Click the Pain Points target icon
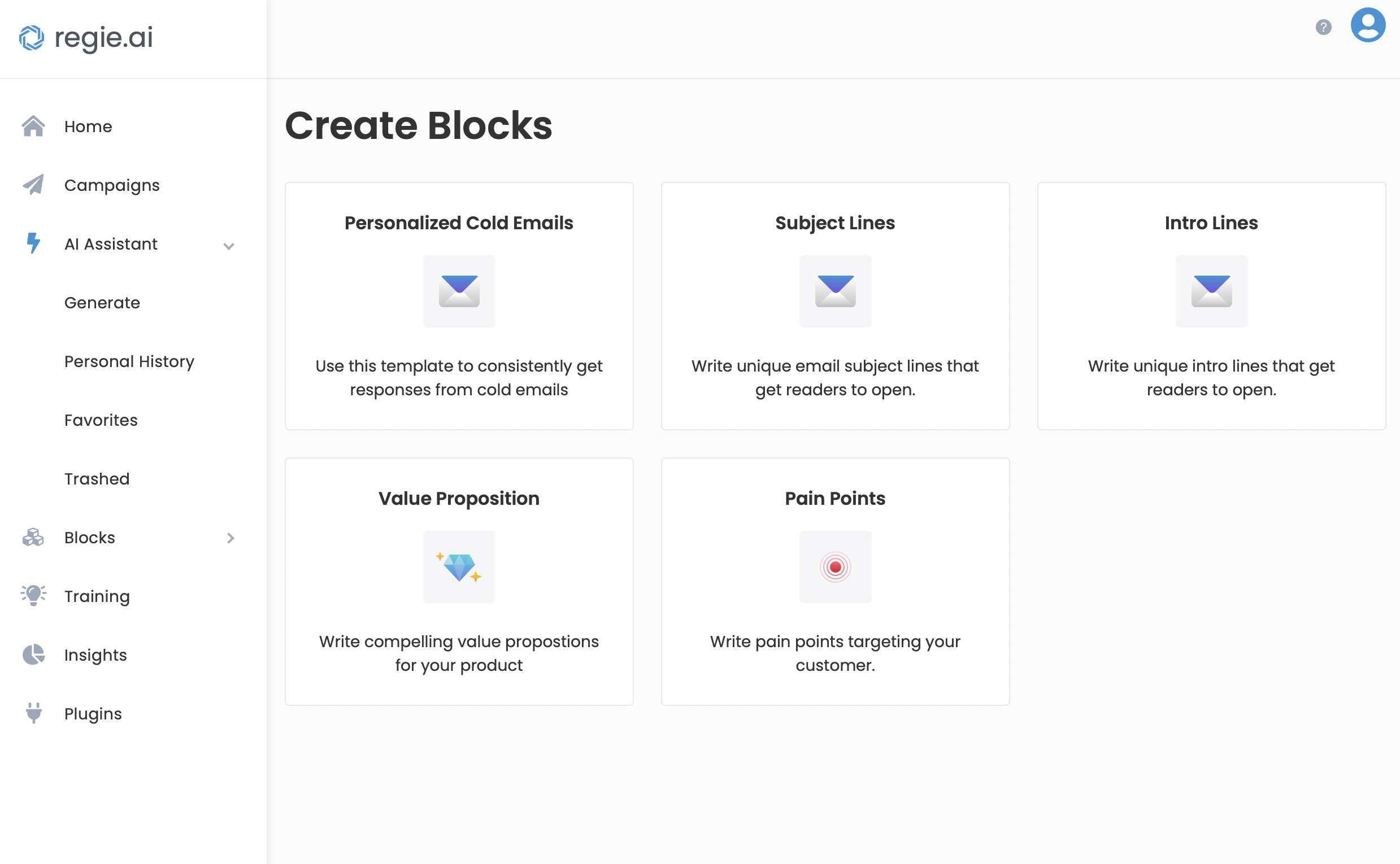Viewport: 1400px width, 864px height. pos(835,567)
